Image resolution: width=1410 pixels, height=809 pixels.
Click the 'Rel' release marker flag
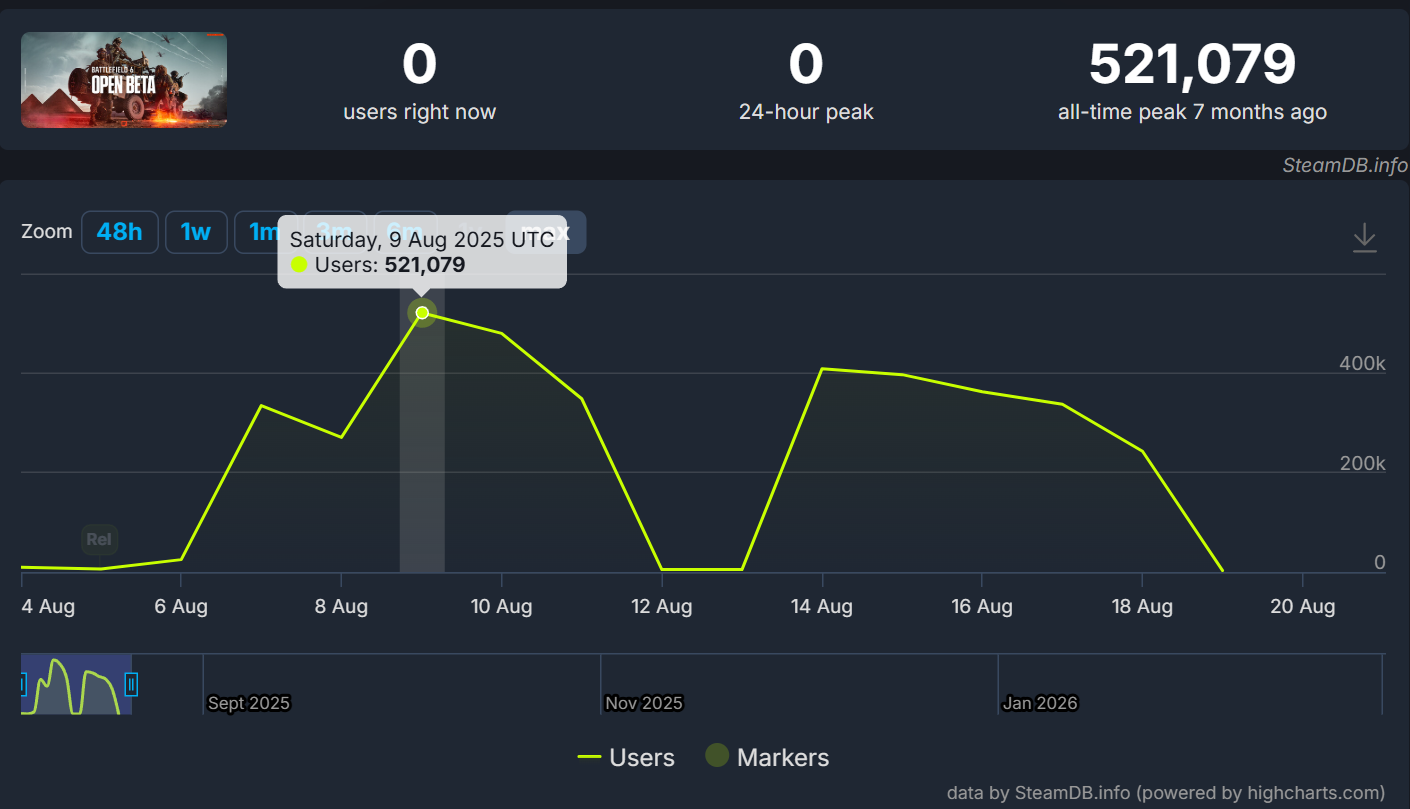[99, 540]
